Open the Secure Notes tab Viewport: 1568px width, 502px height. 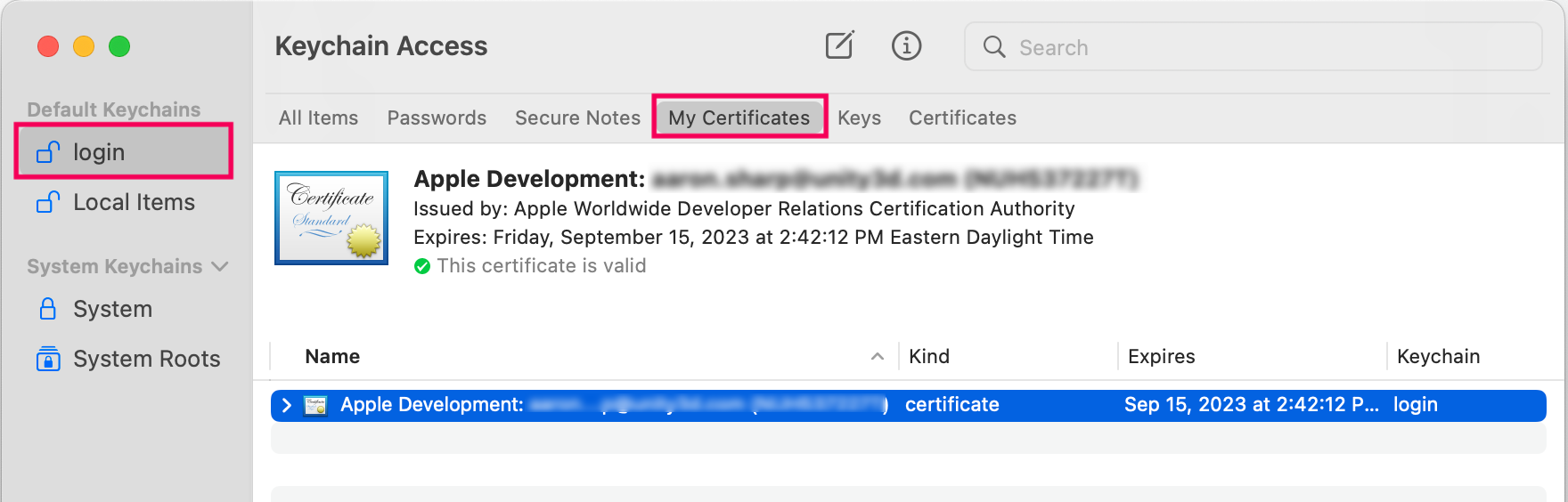pyautogui.click(x=577, y=118)
